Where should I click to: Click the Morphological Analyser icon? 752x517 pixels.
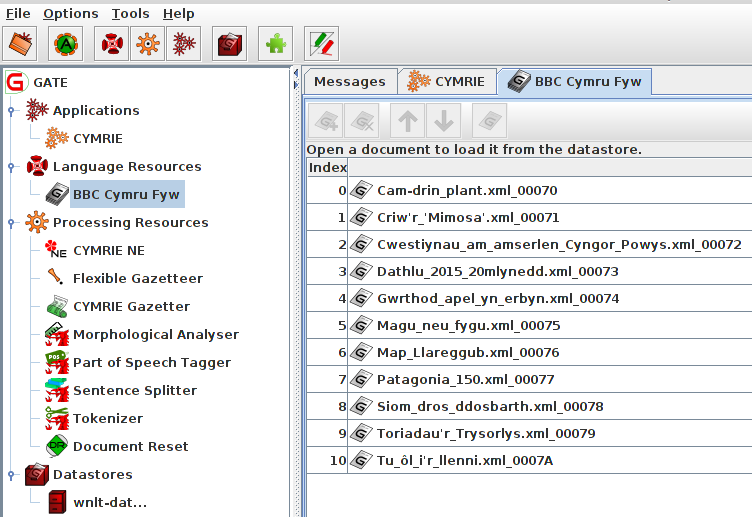(57, 334)
